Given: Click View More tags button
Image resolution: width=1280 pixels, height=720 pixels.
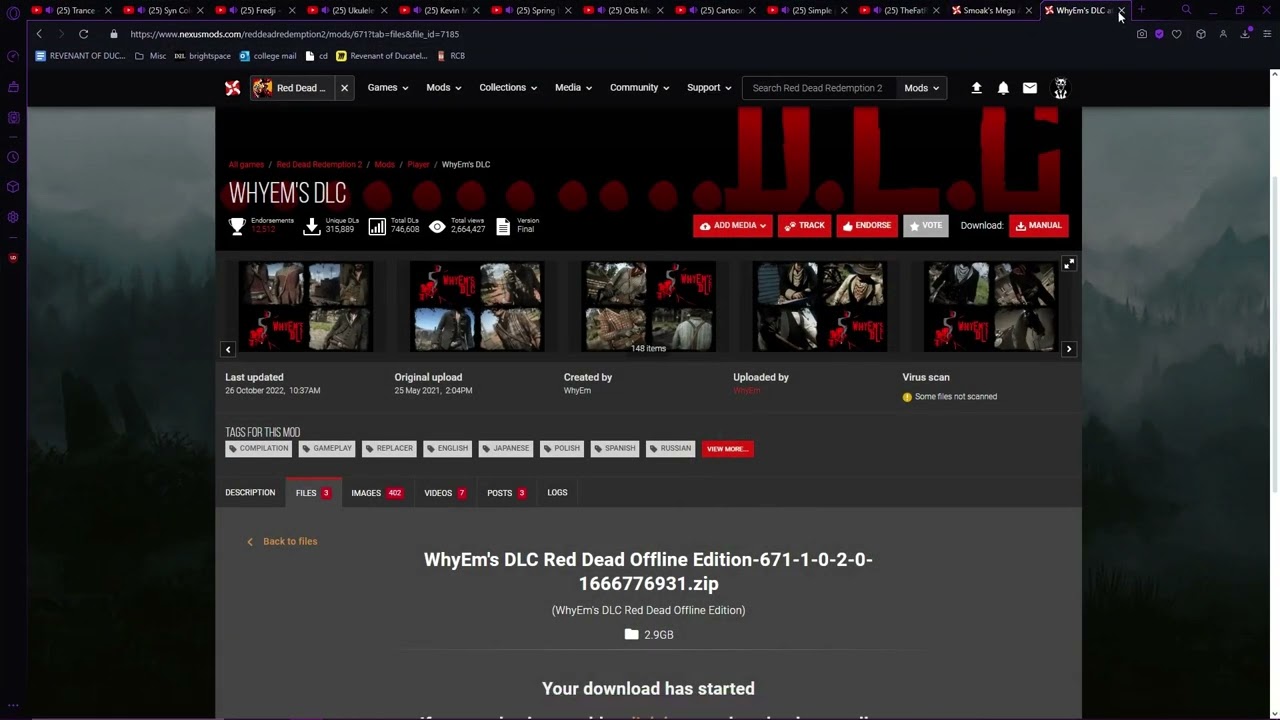Looking at the screenshot, I should click(728, 449).
